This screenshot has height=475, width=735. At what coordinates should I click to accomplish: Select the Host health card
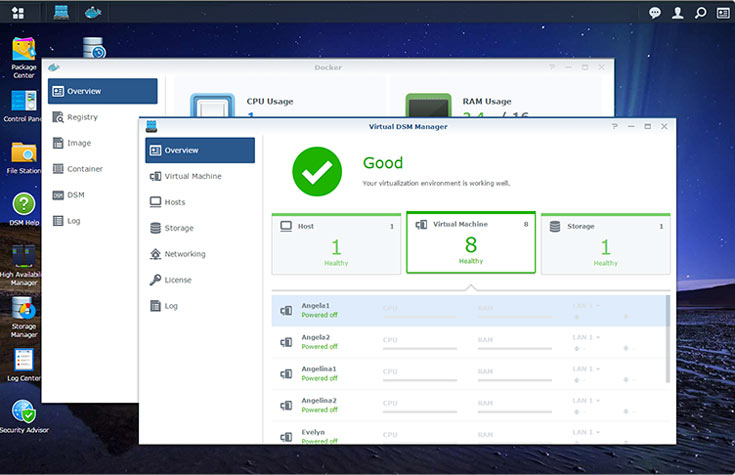pos(335,243)
